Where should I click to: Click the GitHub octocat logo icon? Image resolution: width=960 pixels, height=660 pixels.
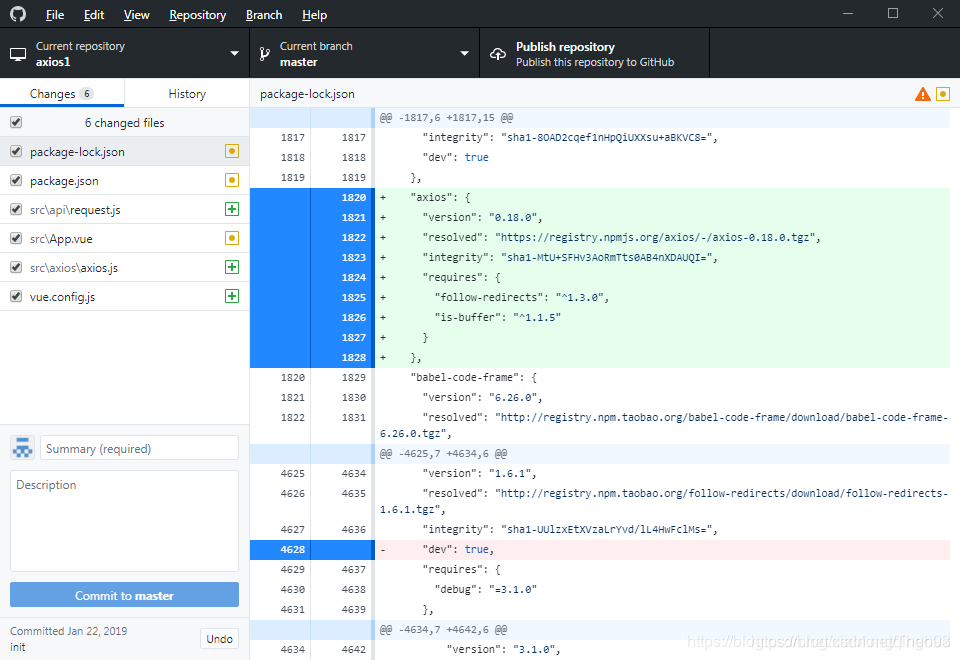coord(18,13)
